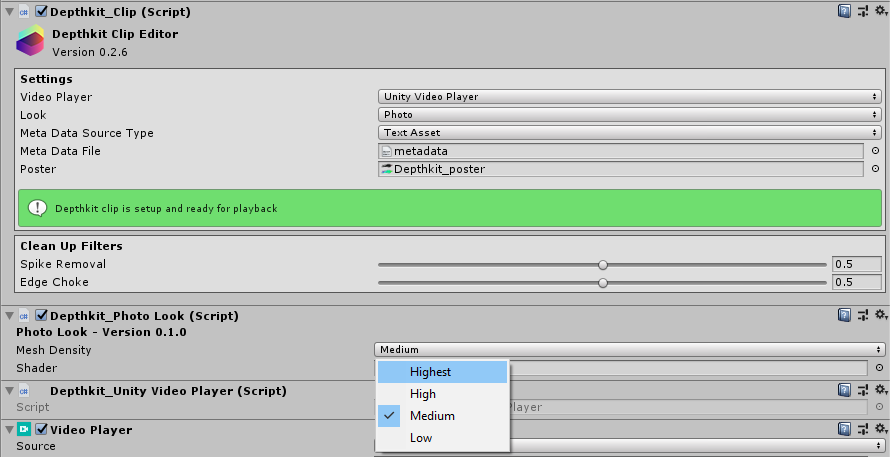
Task: Click the Spike Removal slider handle
Action: (x=603, y=265)
